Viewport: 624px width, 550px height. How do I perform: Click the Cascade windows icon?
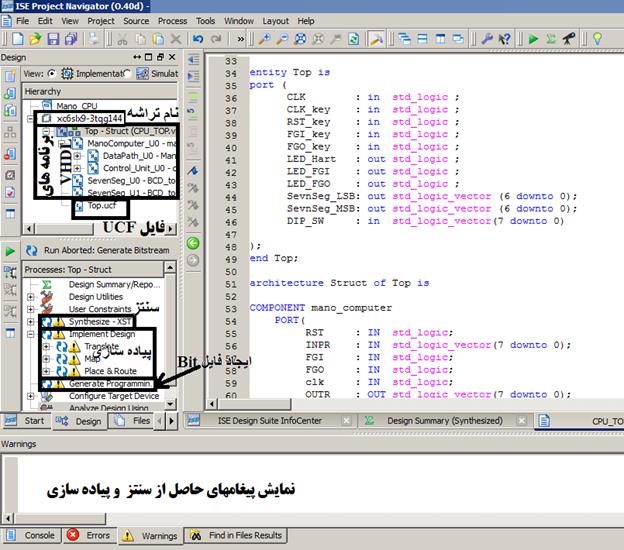[x=405, y=39]
